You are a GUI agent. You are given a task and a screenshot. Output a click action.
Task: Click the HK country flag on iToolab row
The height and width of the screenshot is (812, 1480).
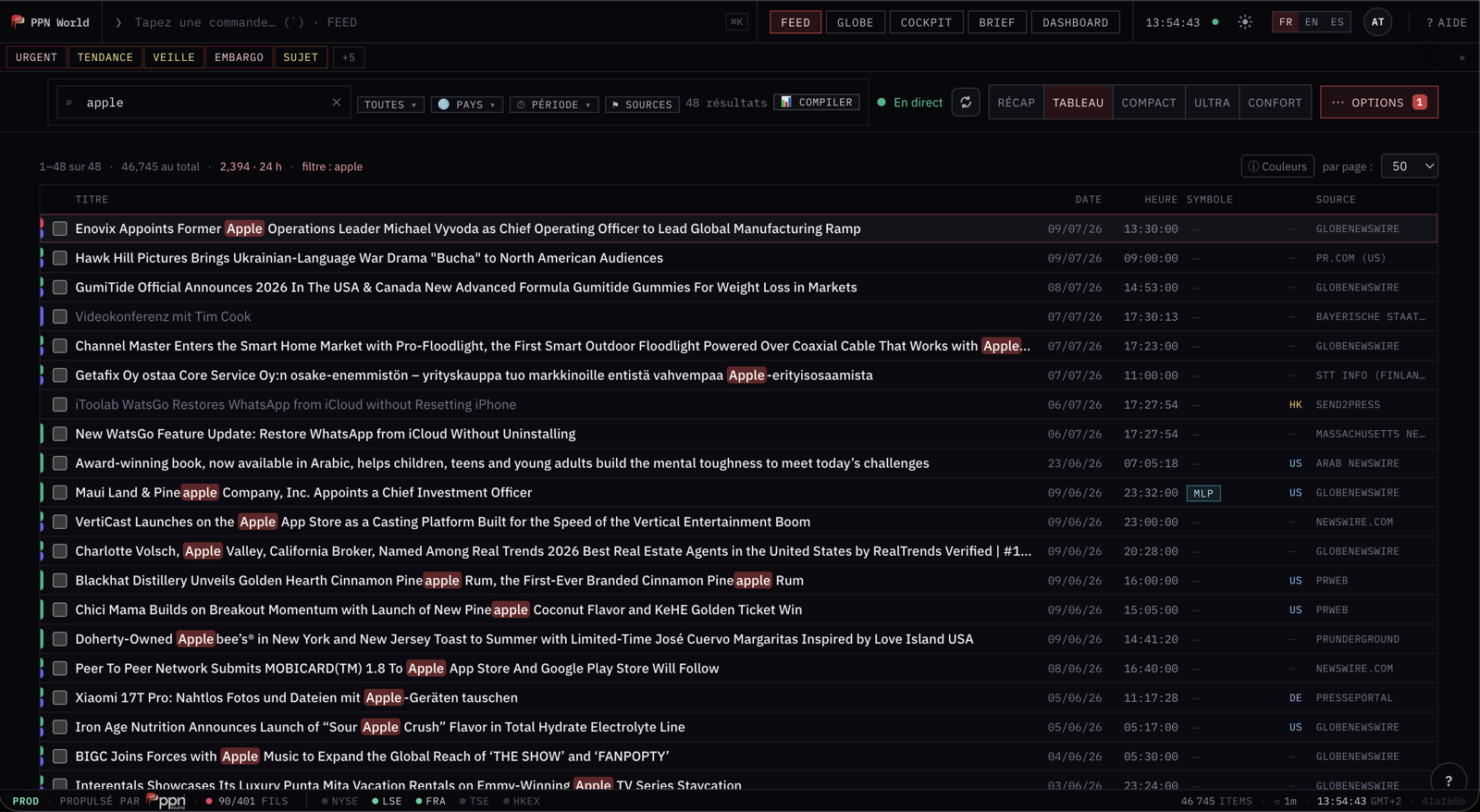coord(1295,405)
